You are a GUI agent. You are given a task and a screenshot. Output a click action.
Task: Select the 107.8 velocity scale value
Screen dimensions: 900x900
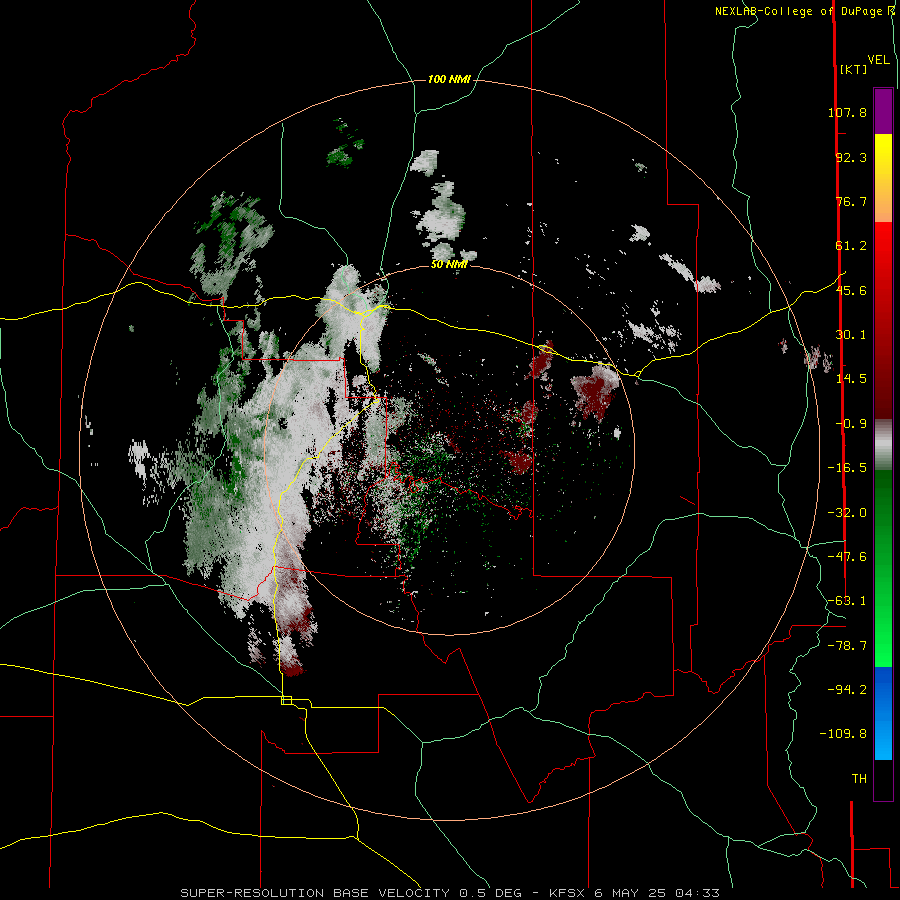tap(847, 112)
